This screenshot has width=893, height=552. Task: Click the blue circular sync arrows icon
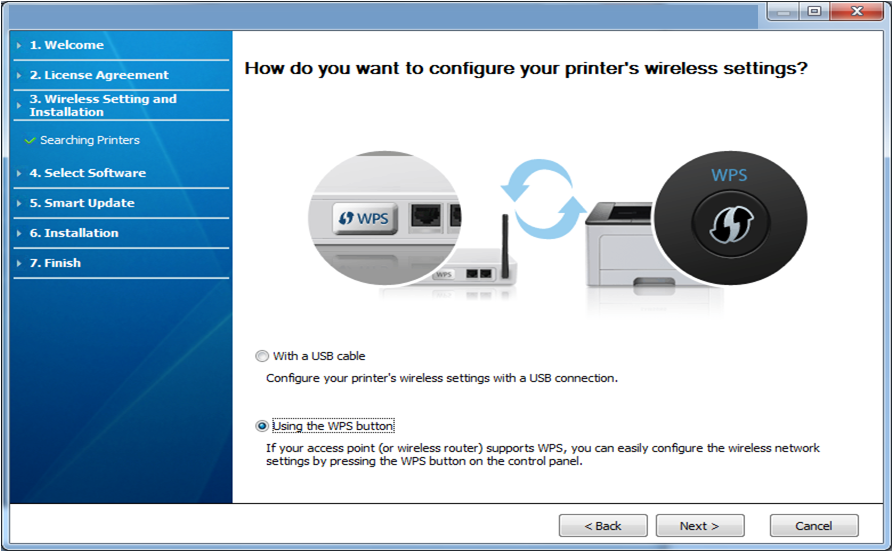click(542, 198)
